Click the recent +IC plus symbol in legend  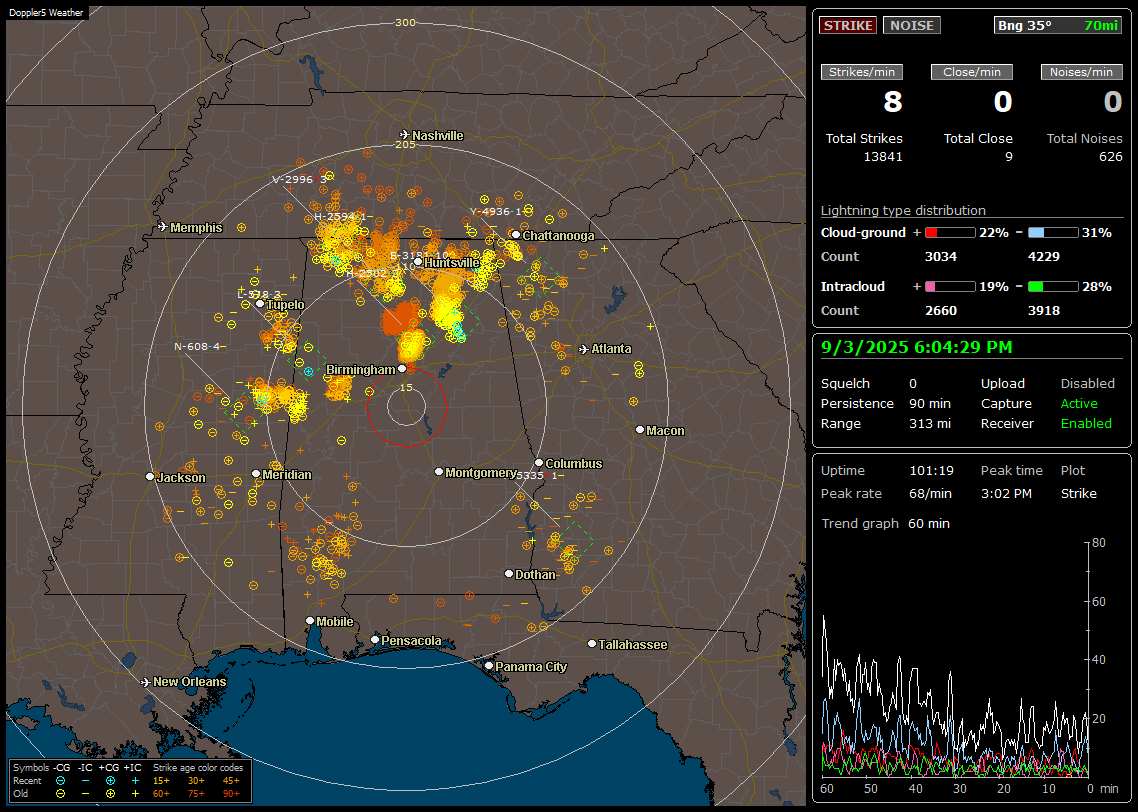point(135,781)
